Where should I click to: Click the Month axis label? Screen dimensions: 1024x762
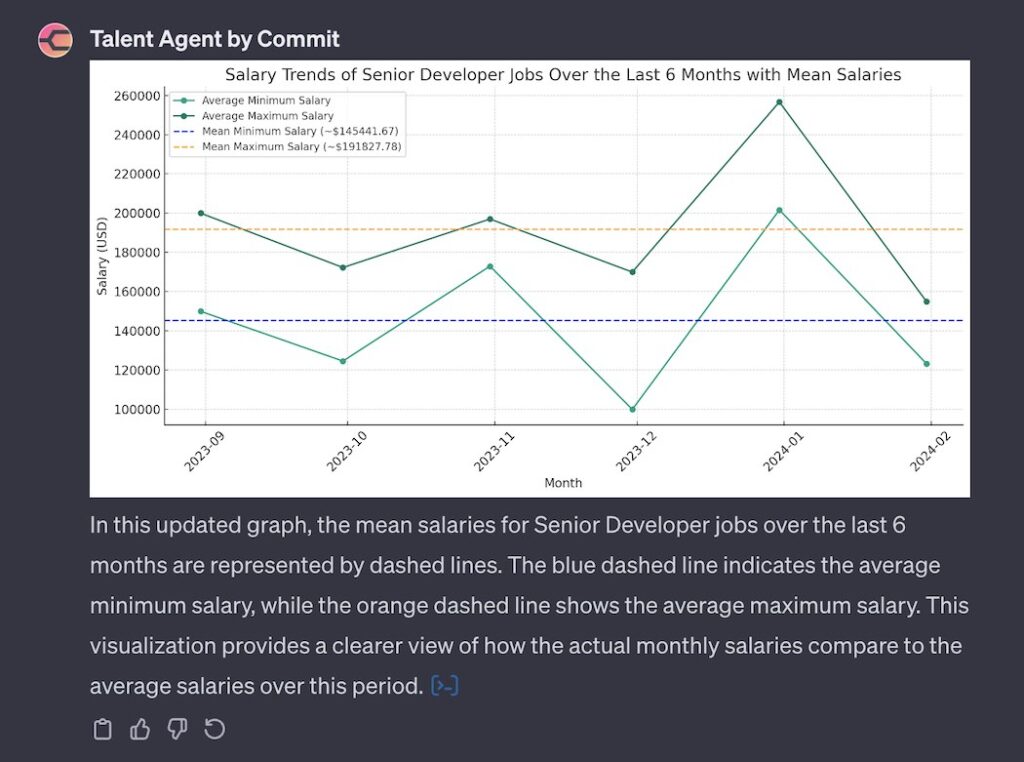(x=564, y=482)
